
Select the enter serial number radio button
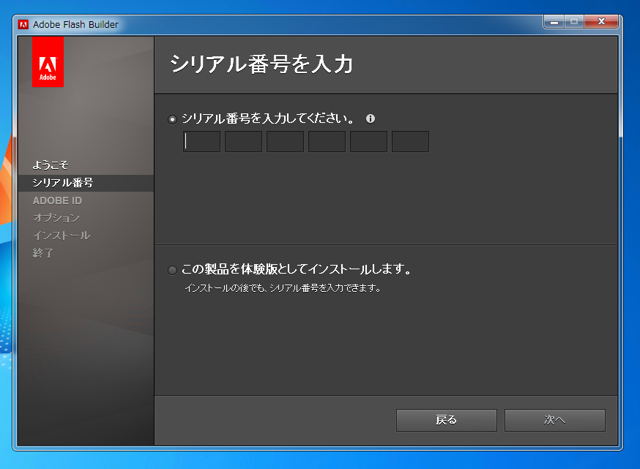point(172,119)
